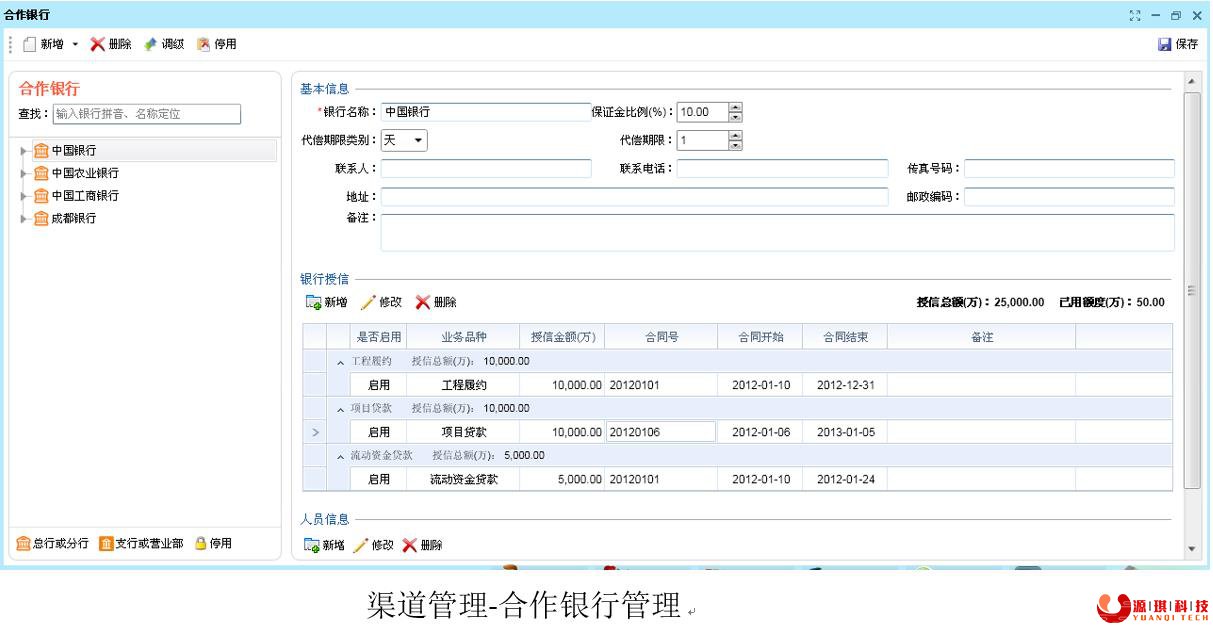Click 删除 in the 人员信息 section
Viewport: 1213px width, 631px height.
click(x=423, y=545)
